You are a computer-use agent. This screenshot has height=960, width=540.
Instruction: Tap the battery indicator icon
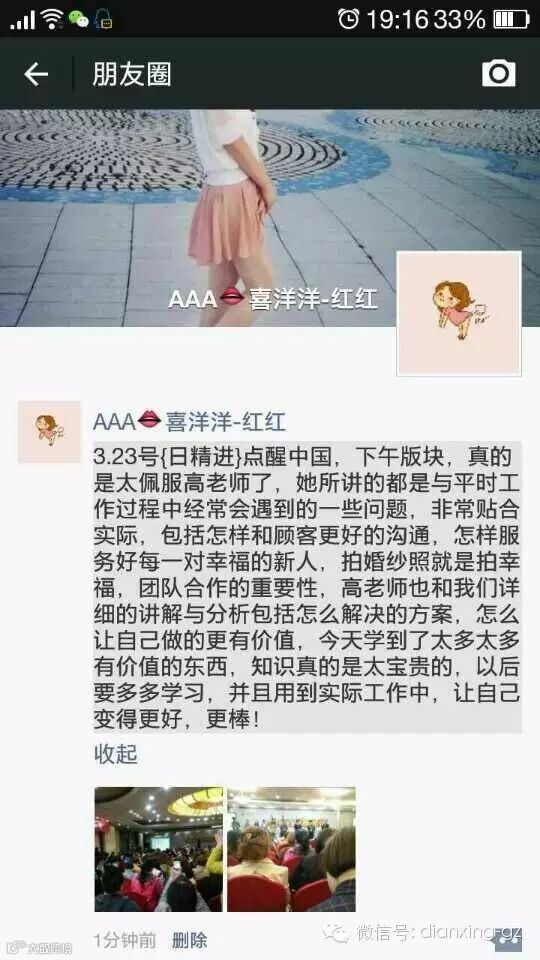tap(511, 19)
